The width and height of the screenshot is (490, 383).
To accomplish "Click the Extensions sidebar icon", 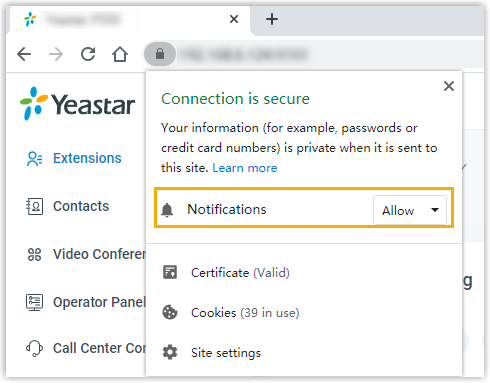I will pos(34,159).
